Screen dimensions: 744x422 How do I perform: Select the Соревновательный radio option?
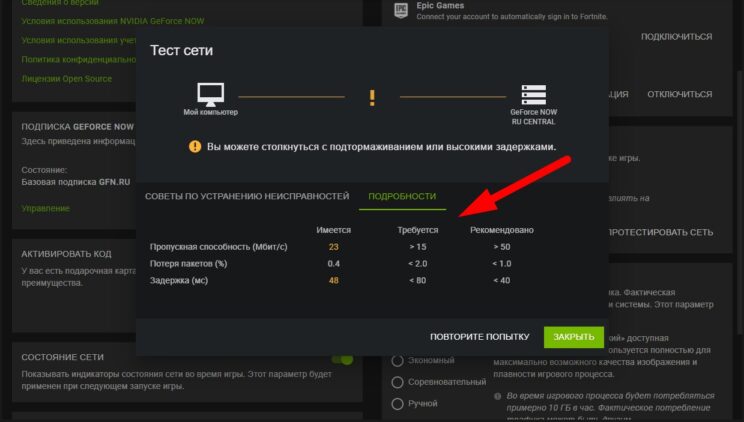[398, 382]
